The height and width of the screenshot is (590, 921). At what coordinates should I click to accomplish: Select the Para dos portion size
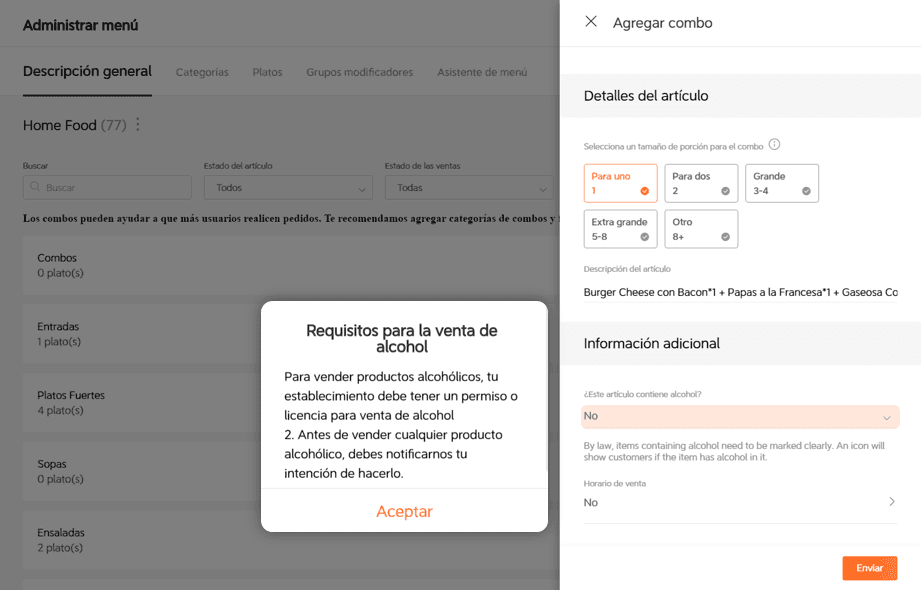click(x=701, y=183)
